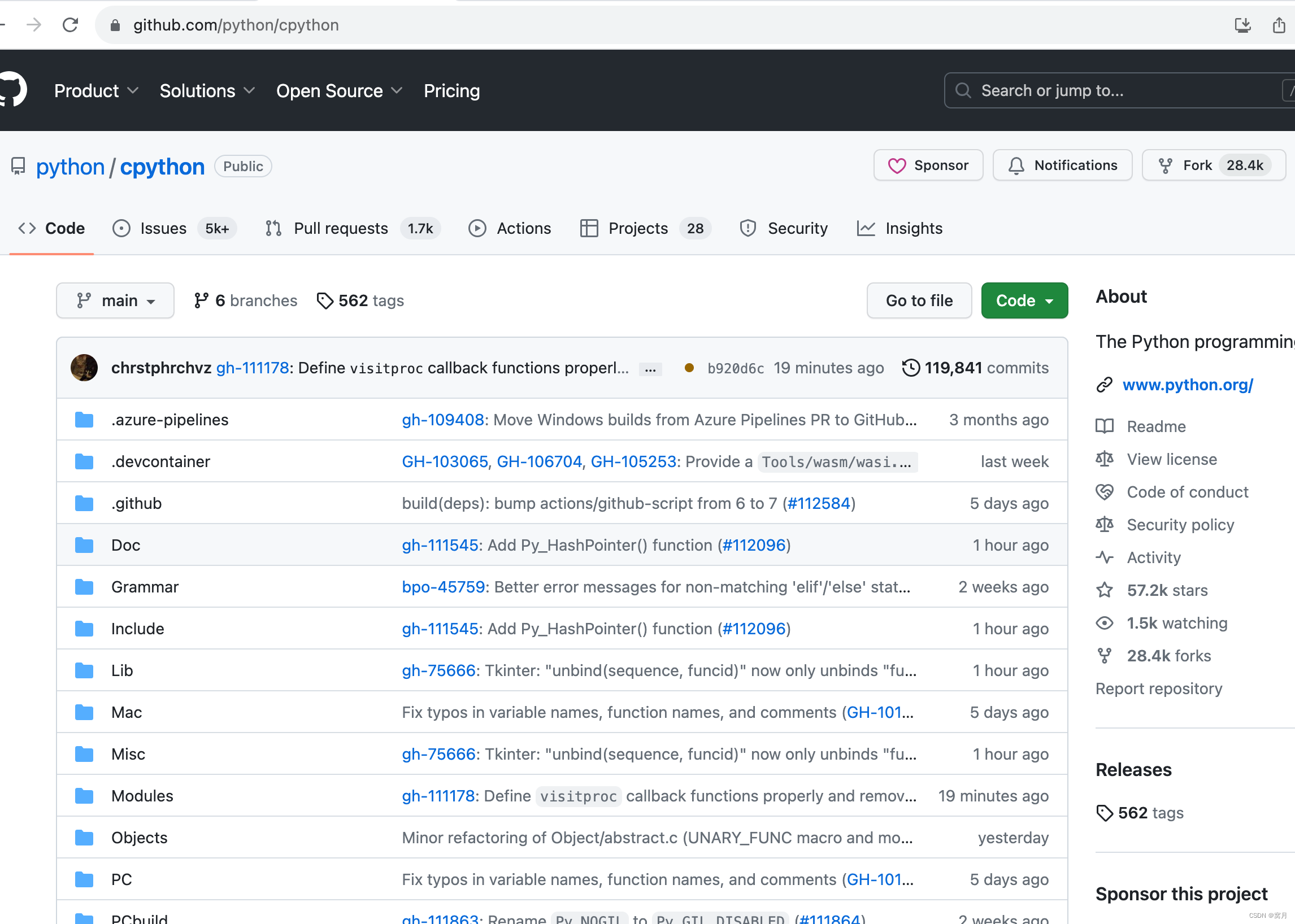Screen dimensions: 1295x924
Task: Open the Product menu dropdown
Action: (x=95, y=90)
